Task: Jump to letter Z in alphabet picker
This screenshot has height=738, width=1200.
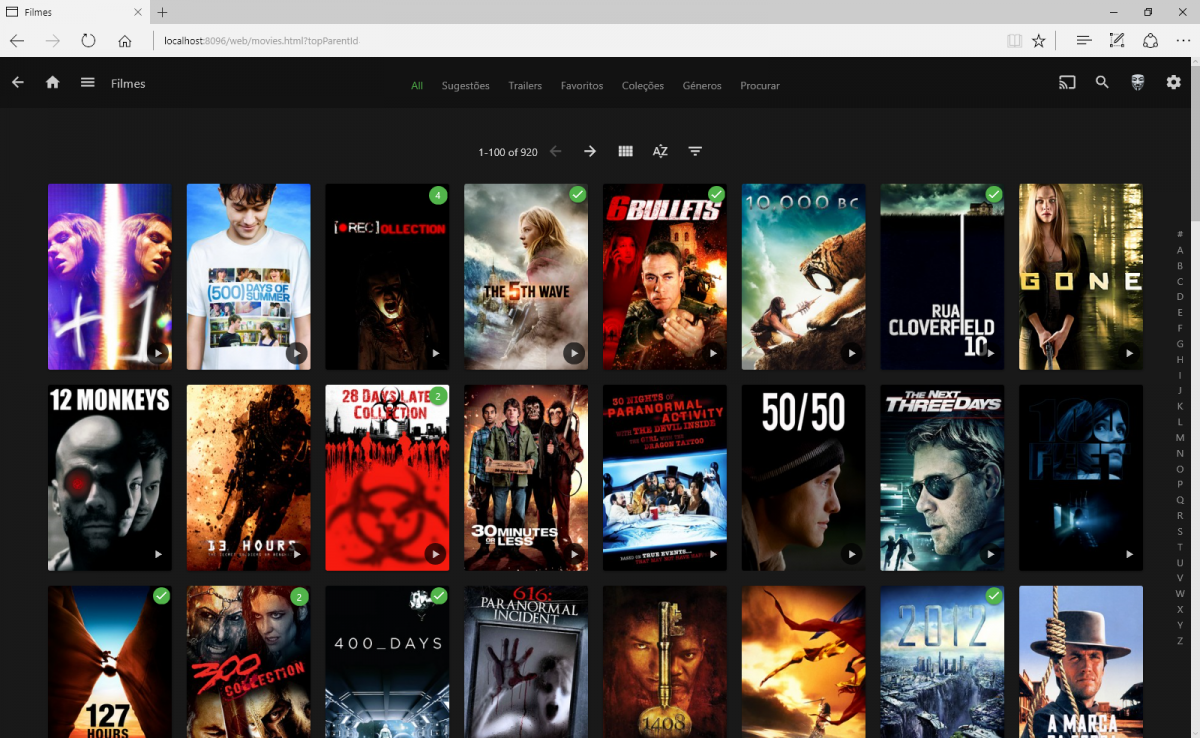Action: tap(1180, 641)
